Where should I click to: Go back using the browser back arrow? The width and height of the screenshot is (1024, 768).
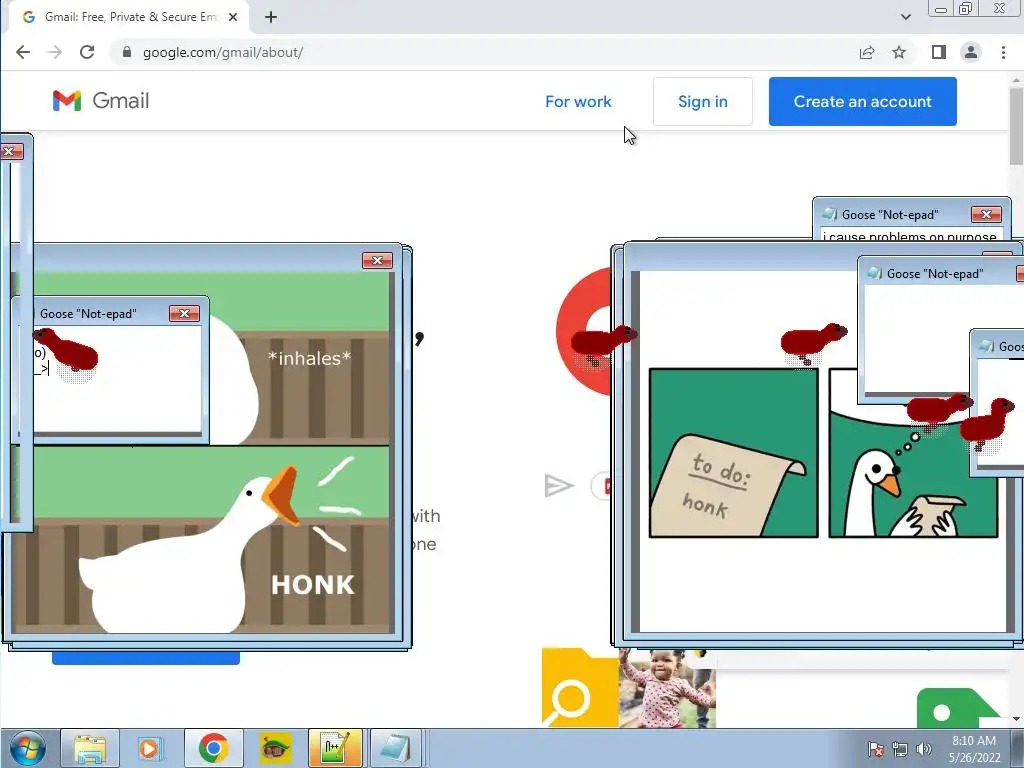point(23,52)
